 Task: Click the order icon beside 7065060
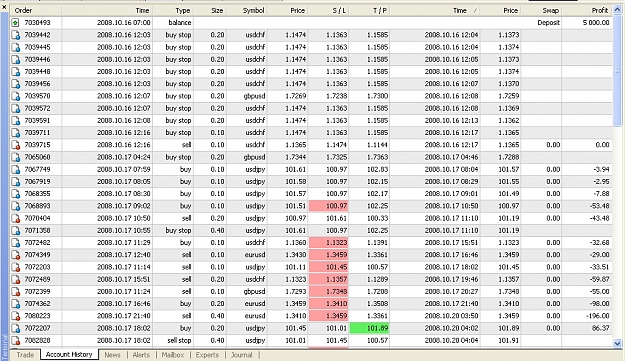[15, 157]
